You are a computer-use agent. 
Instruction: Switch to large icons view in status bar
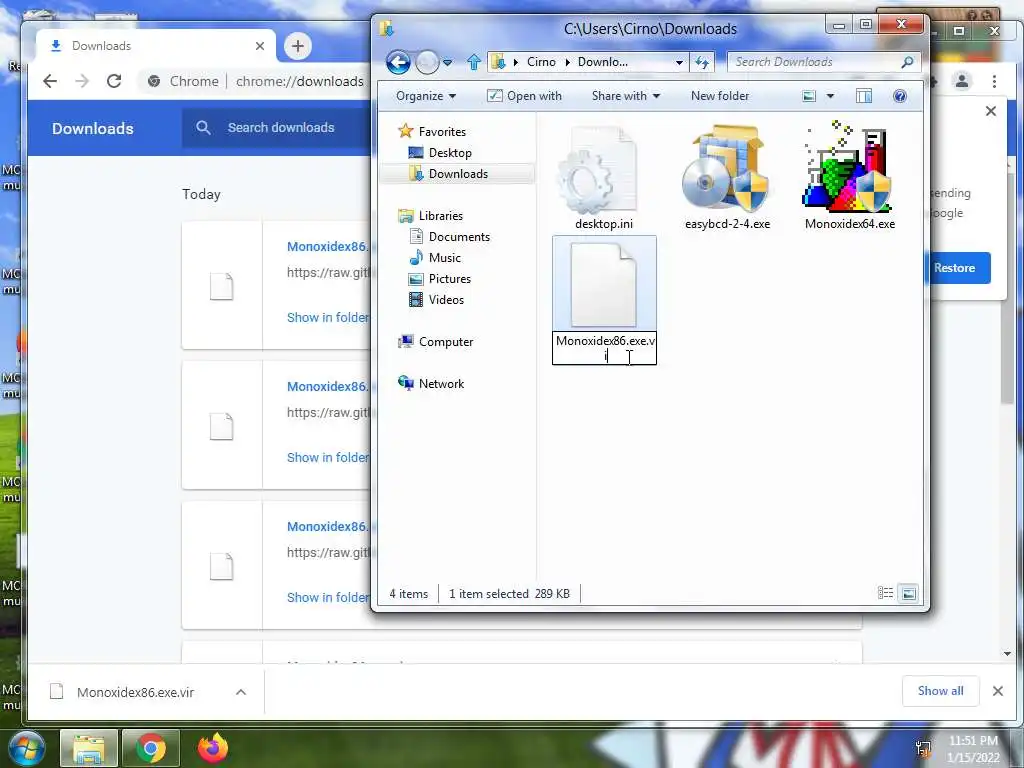click(908, 593)
